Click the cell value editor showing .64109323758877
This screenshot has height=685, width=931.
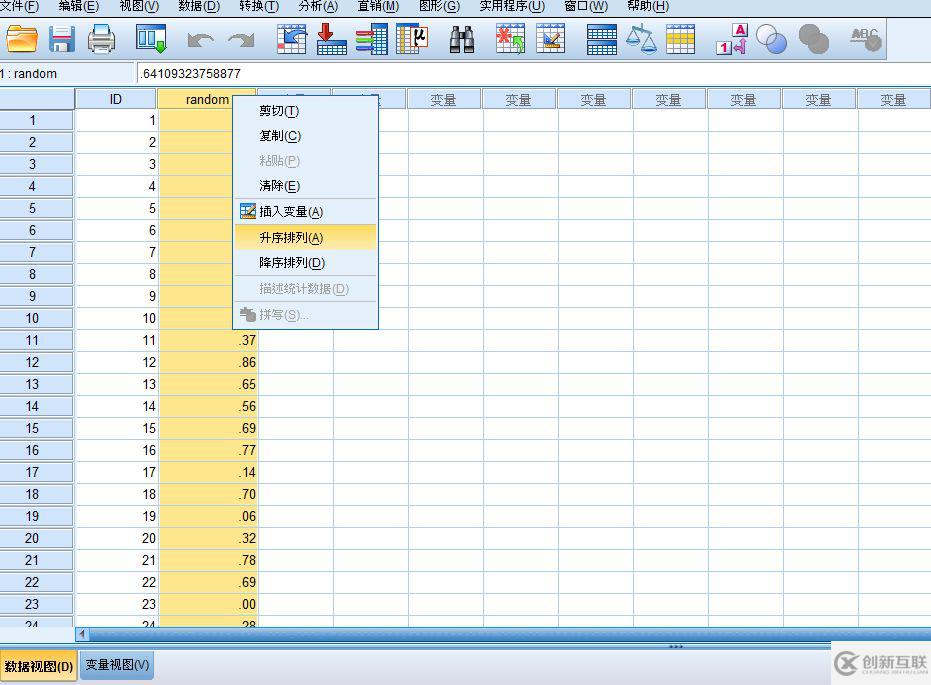[x=533, y=74]
